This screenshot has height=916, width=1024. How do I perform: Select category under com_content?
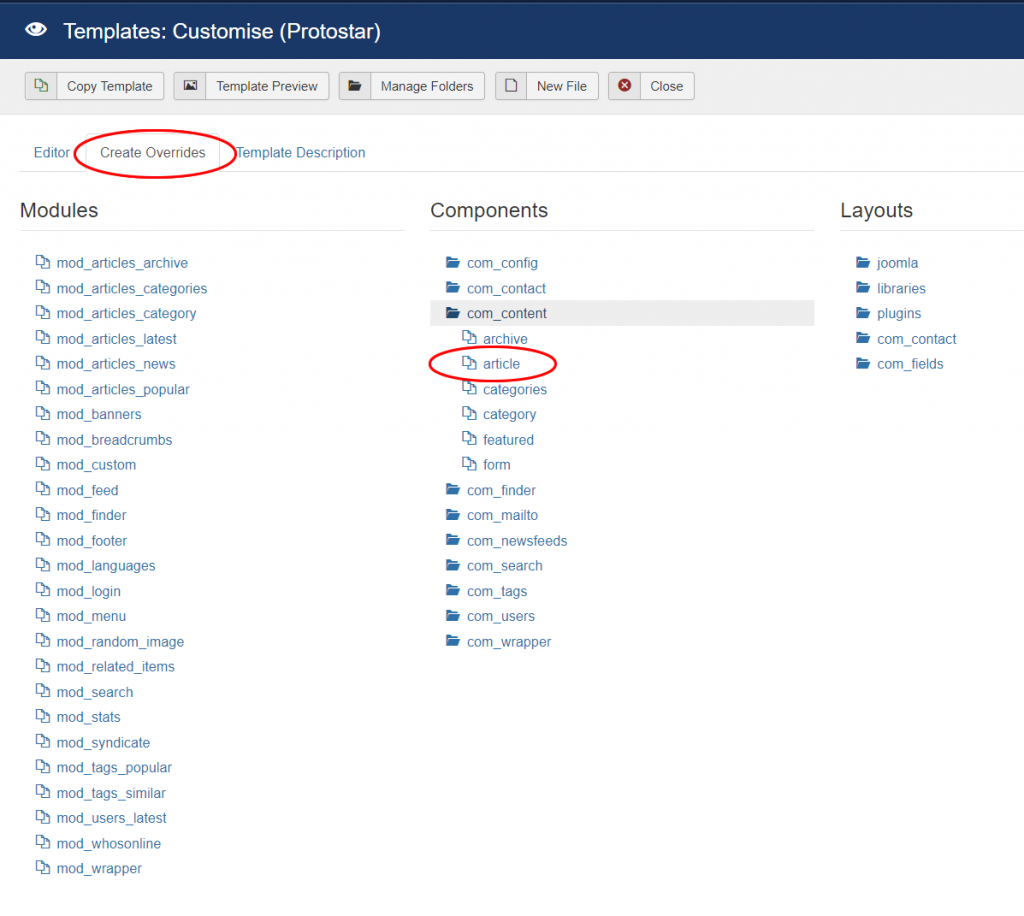pyautogui.click(x=507, y=414)
